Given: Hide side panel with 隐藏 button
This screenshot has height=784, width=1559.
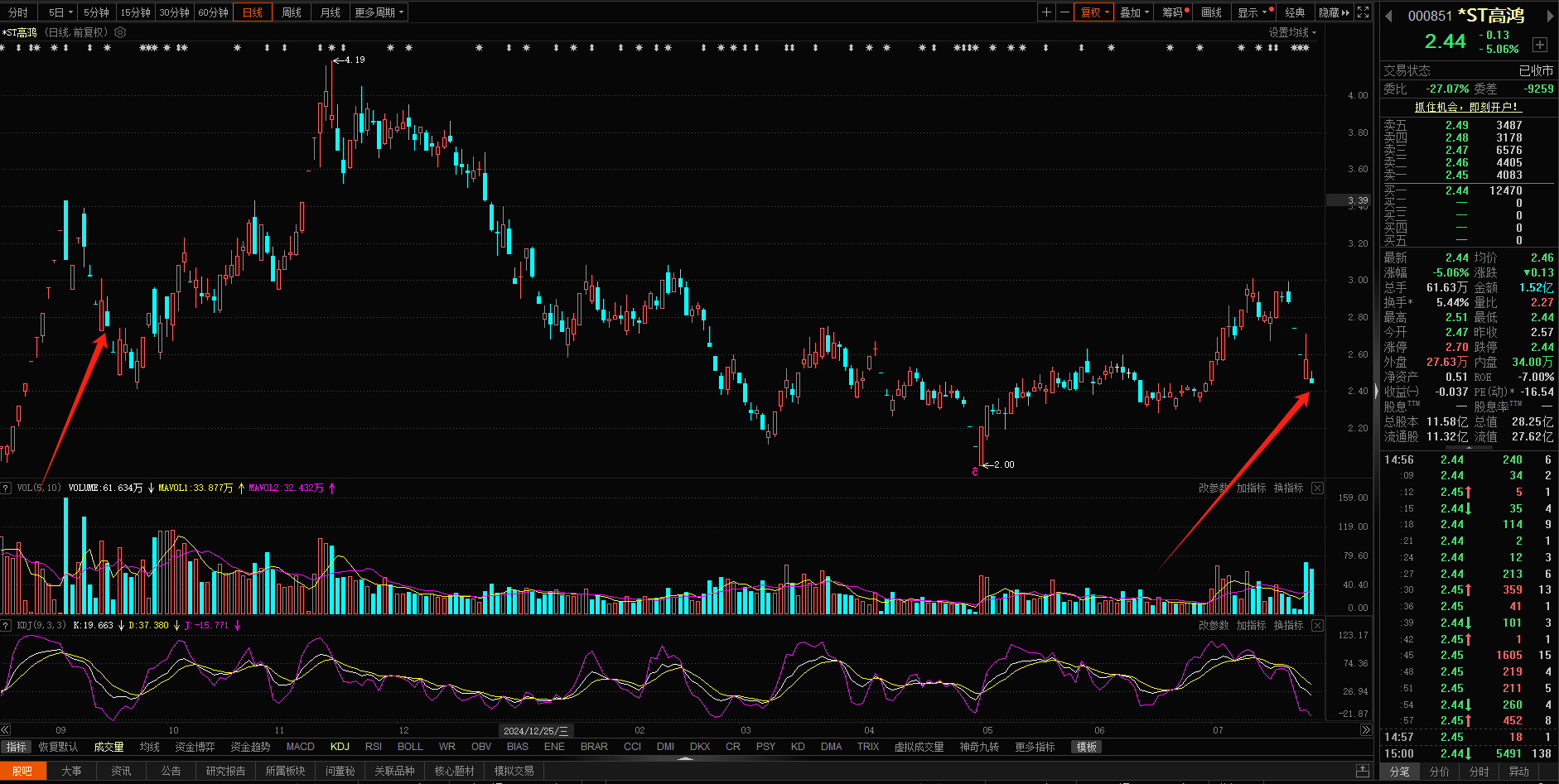Looking at the screenshot, I should coord(1334,12).
